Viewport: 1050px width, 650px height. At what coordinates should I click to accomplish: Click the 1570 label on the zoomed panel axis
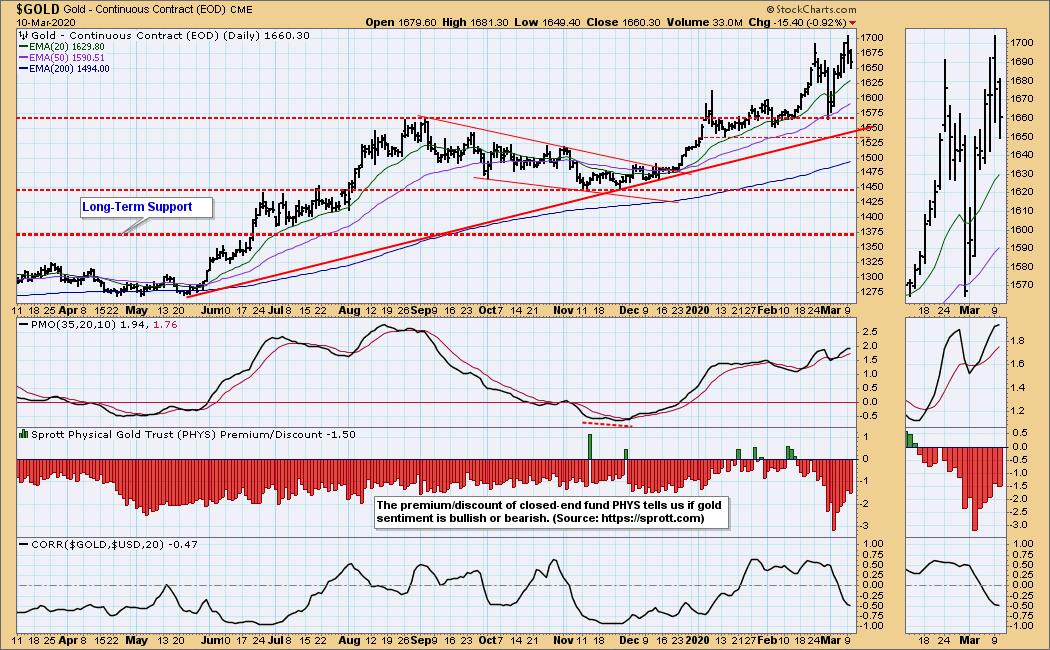click(x=1021, y=285)
